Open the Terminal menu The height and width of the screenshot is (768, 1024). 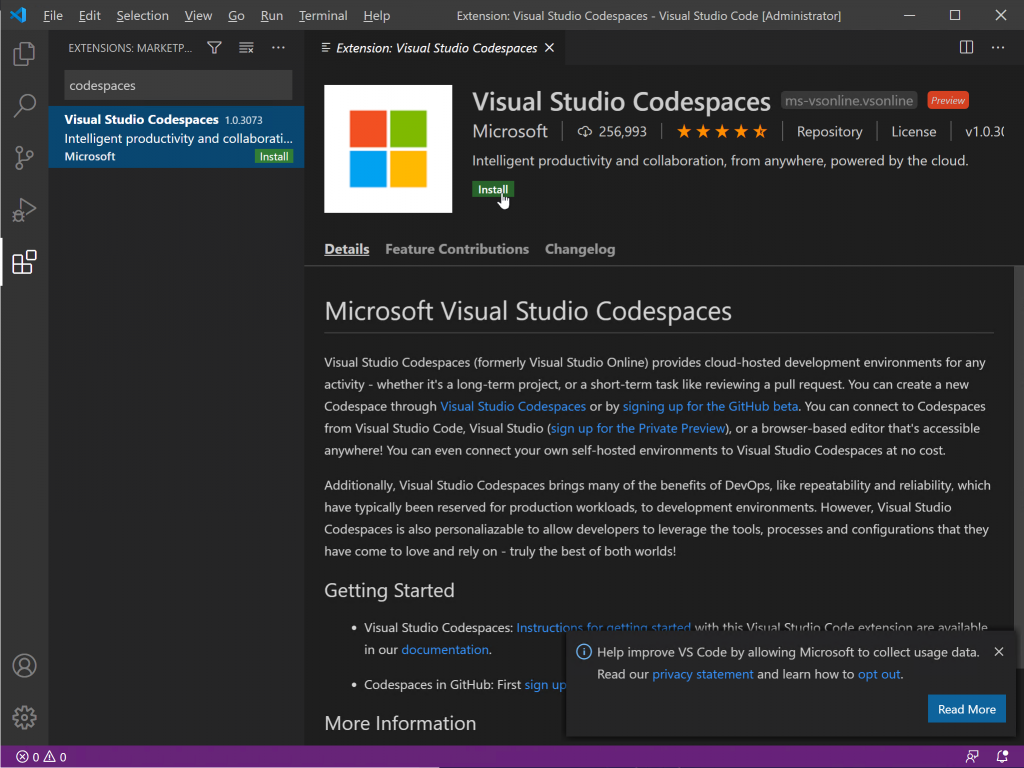[323, 16]
